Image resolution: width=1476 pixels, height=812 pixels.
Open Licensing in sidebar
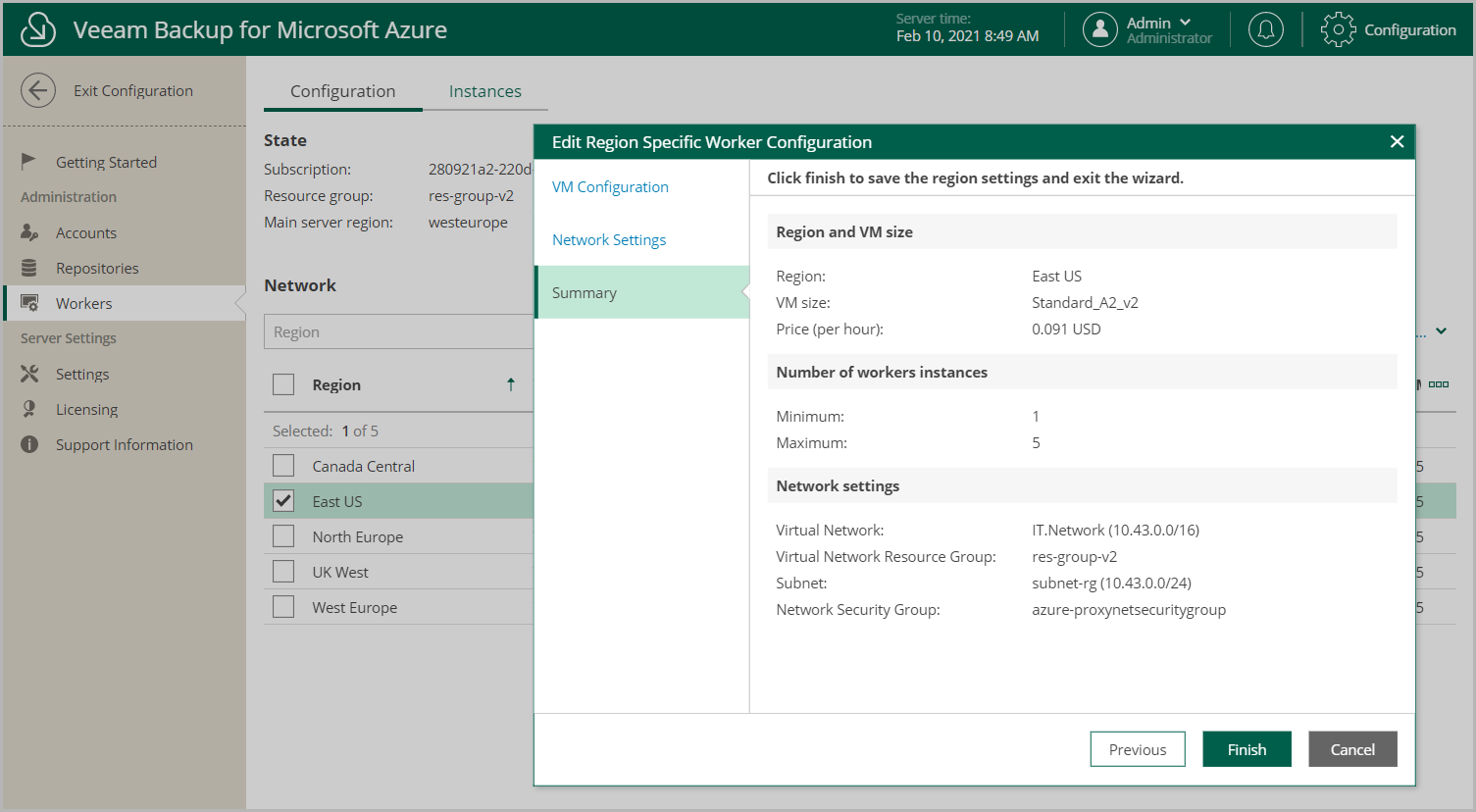pyautogui.click(x=86, y=409)
